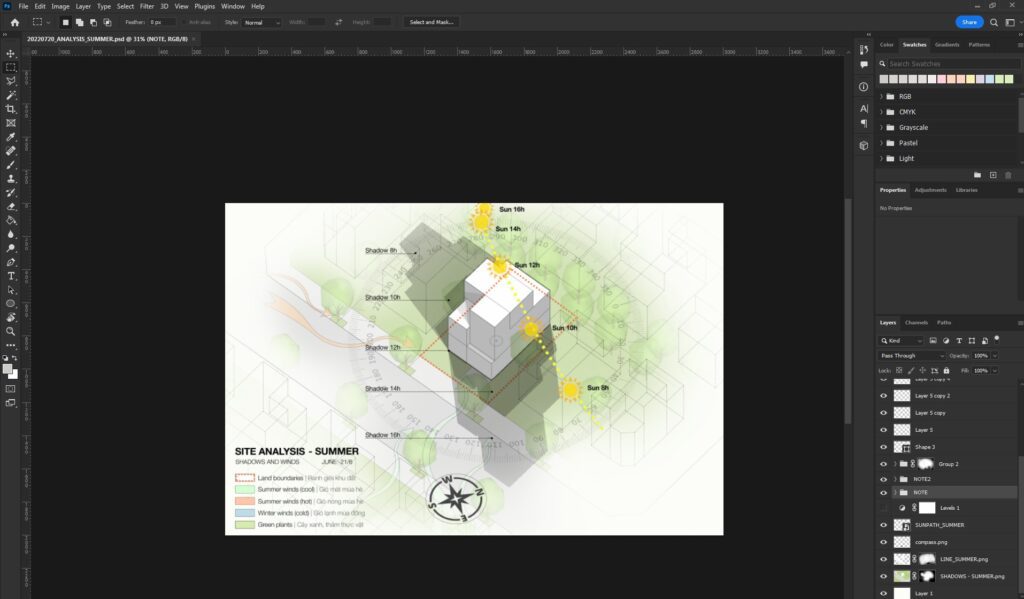Show the Levels 1 adjustment layer
The width and height of the screenshot is (1024, 599).
883,508
